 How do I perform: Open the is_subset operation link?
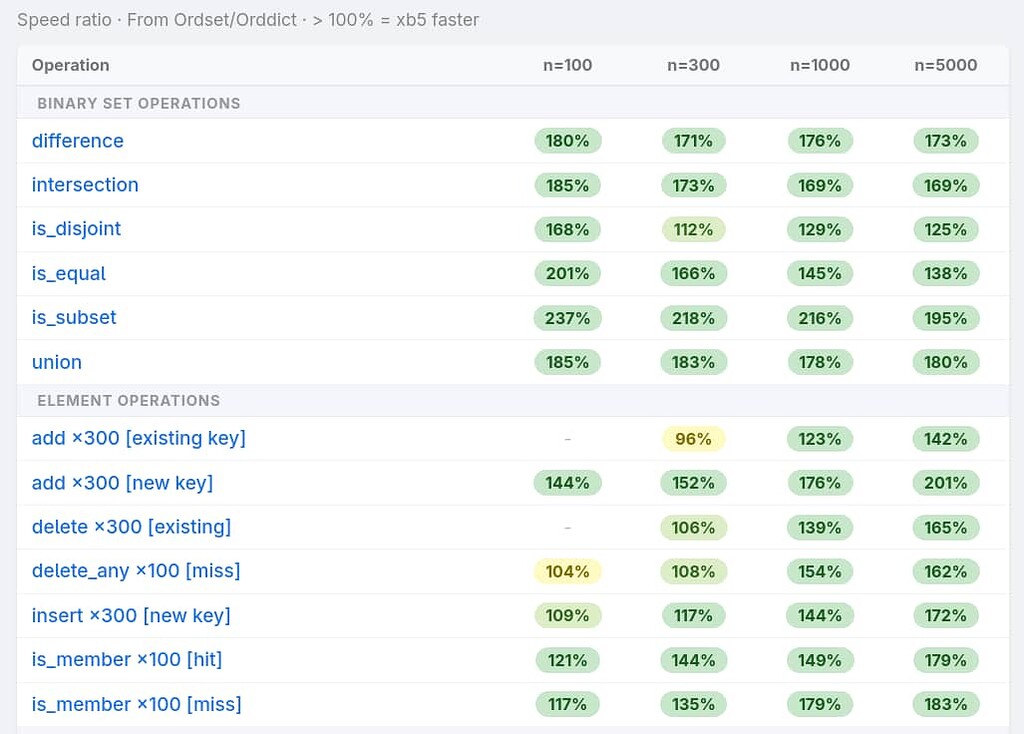click(74, 318)
